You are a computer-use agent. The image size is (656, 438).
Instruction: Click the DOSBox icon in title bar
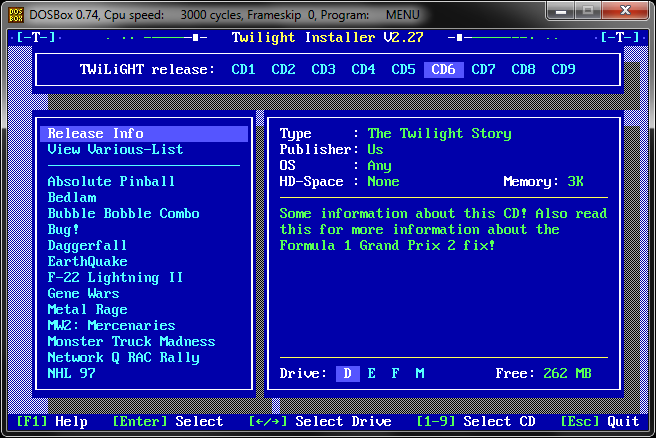pos(15,15)
